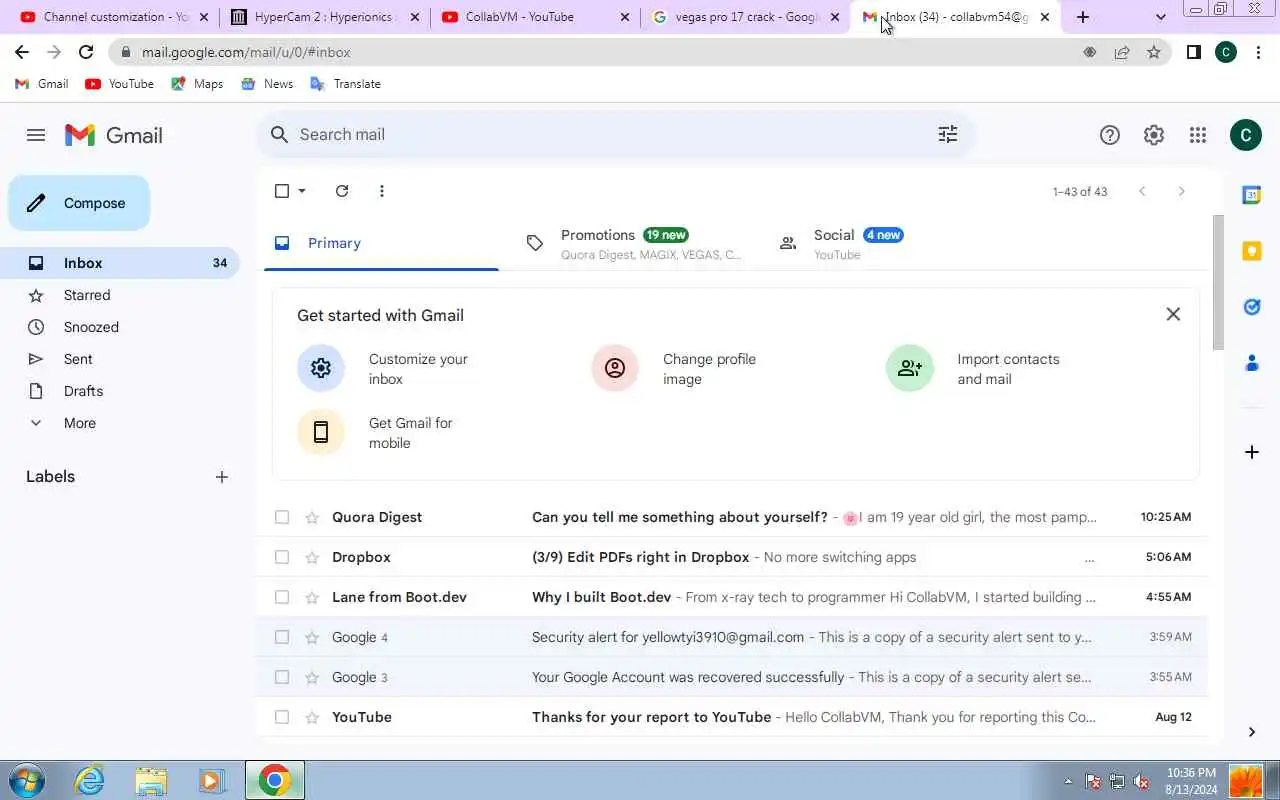This screenshot has height=800, width=1280.
Task: Click Customize your inbox gear icon
Action: 321,368
